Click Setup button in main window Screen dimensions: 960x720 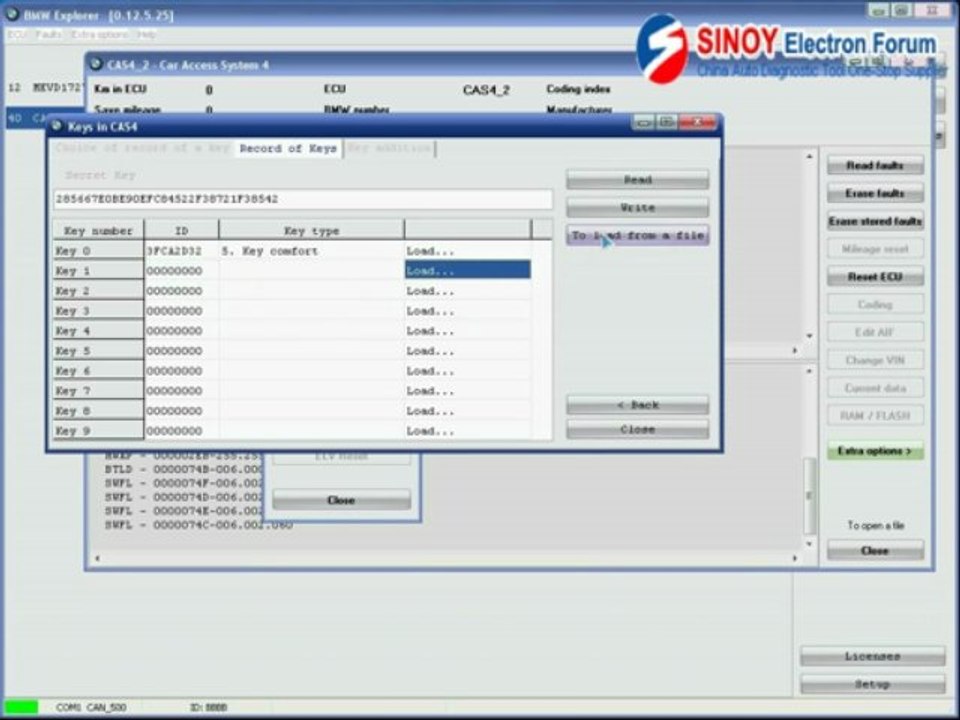872,684
